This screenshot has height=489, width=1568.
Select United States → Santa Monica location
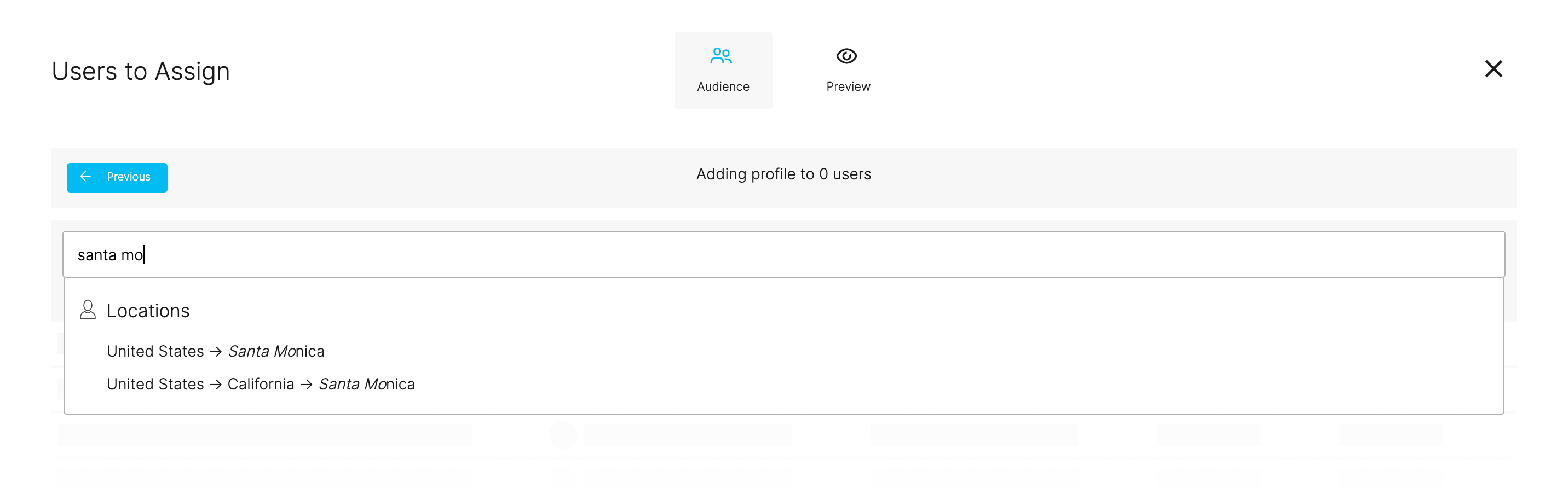(216, 351)
